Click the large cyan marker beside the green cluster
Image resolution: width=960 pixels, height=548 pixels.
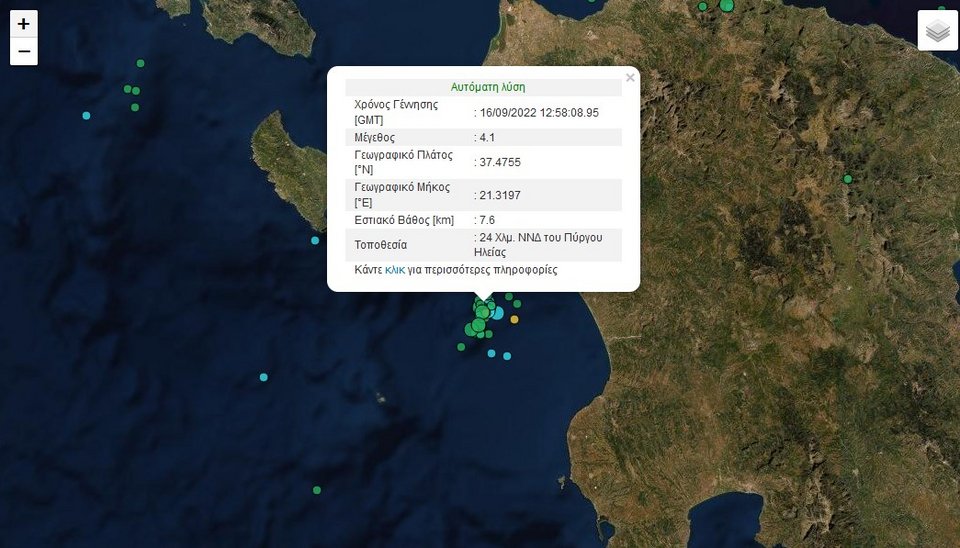point(497,314)
